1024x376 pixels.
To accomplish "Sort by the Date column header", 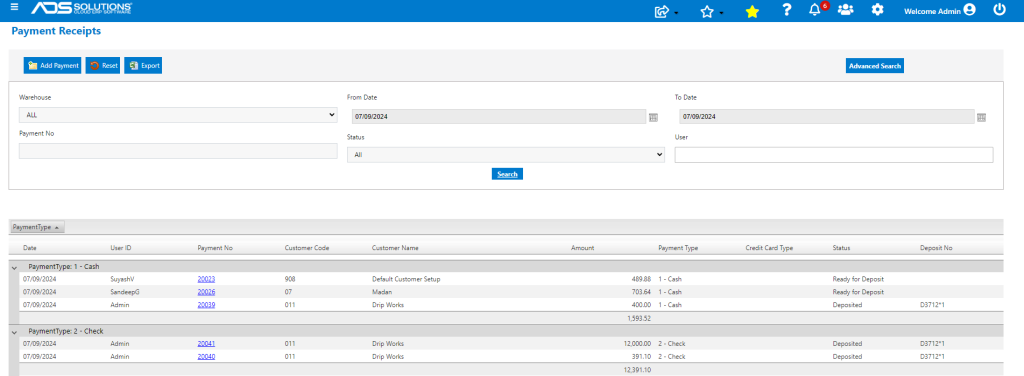I will pyautogui.click(x=30, y=248).
